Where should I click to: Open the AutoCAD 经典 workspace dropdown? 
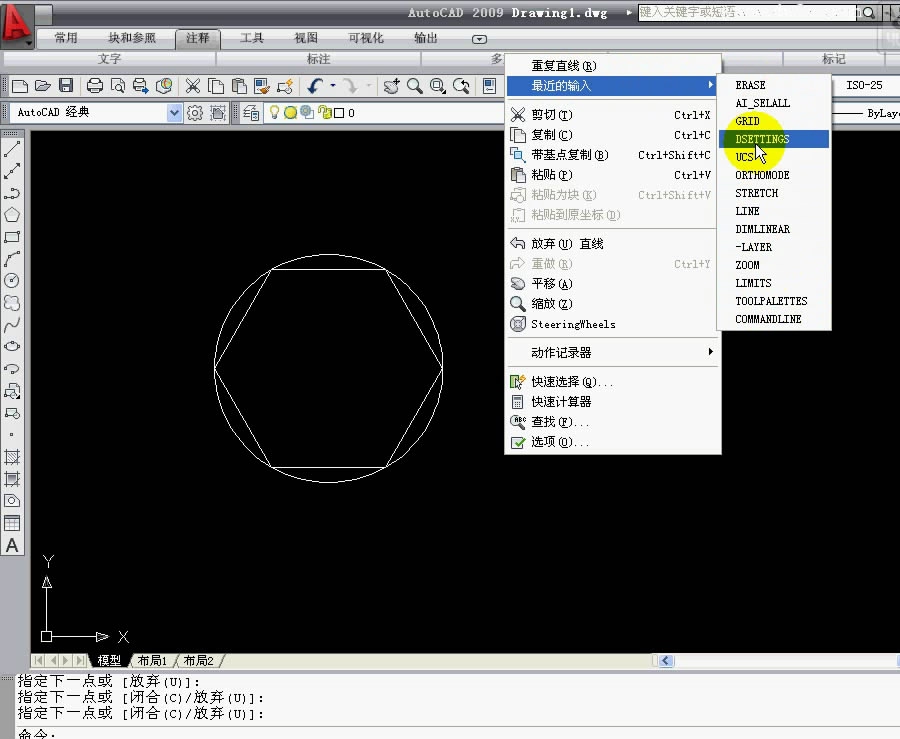click(175, 112)
